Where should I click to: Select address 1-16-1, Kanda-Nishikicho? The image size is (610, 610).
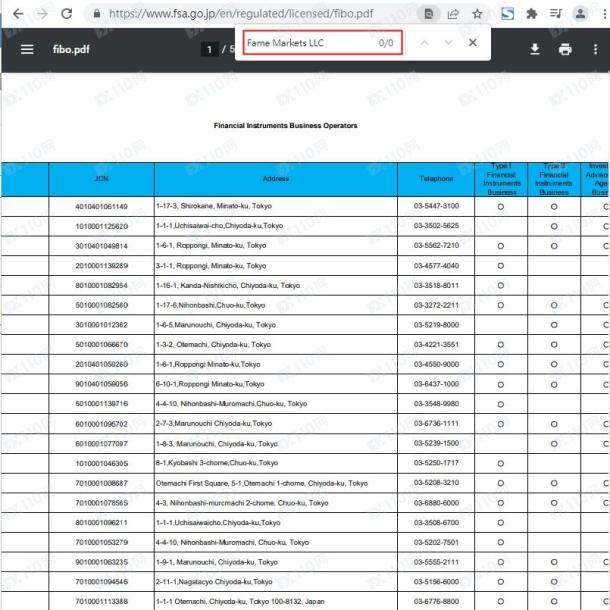(x=228, y=286)
